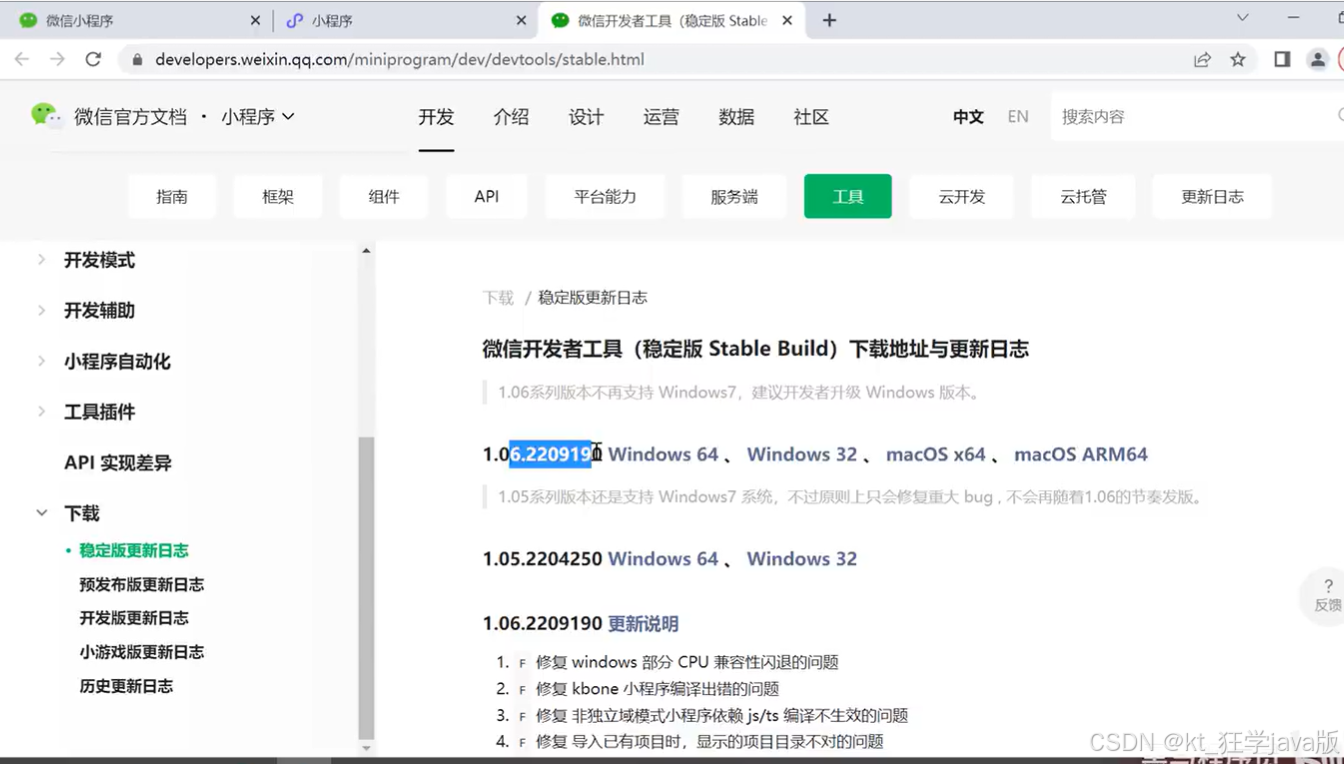Download 1.05.2204250 Windows 64 version
1344x764 pixels.
663,559
